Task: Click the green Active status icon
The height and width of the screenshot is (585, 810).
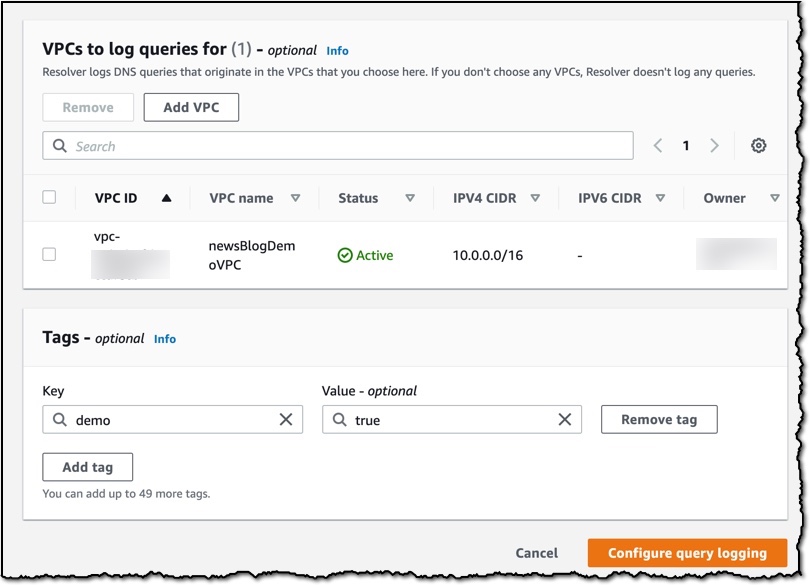Action: (345, 255)
